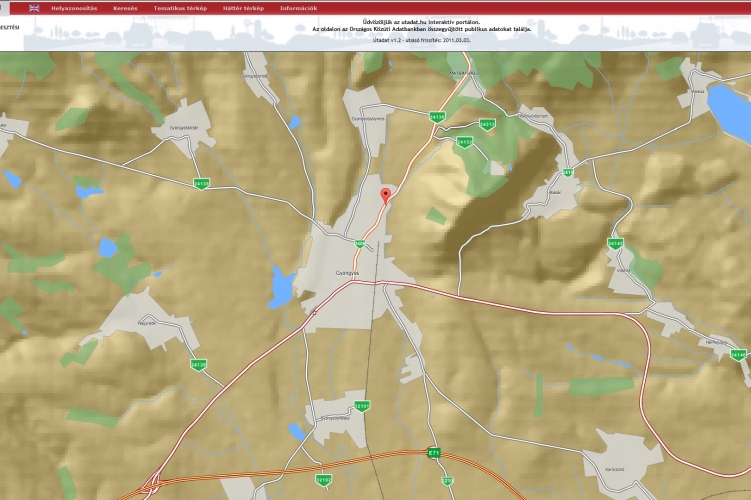Click the 24146 road number shield
The height and width of the screenshot is (500, 751).
[738, 354]
